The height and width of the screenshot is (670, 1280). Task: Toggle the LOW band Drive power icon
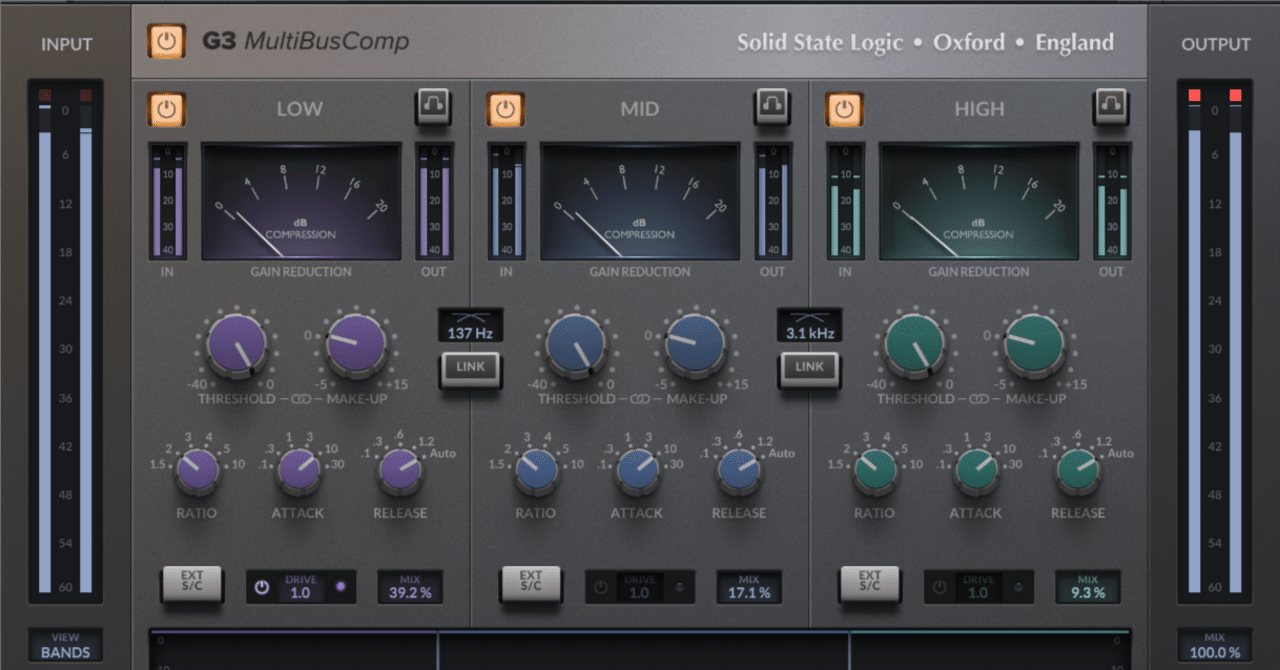click(262, 587)
